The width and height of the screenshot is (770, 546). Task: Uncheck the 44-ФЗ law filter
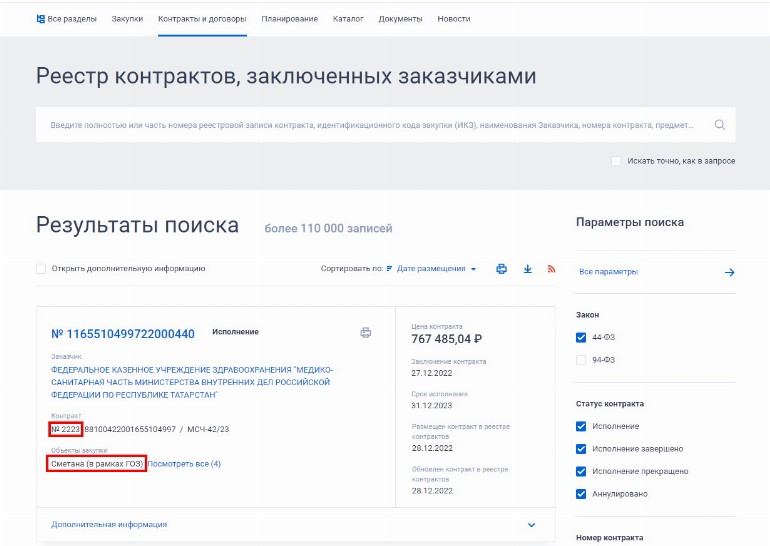[581, 337]
